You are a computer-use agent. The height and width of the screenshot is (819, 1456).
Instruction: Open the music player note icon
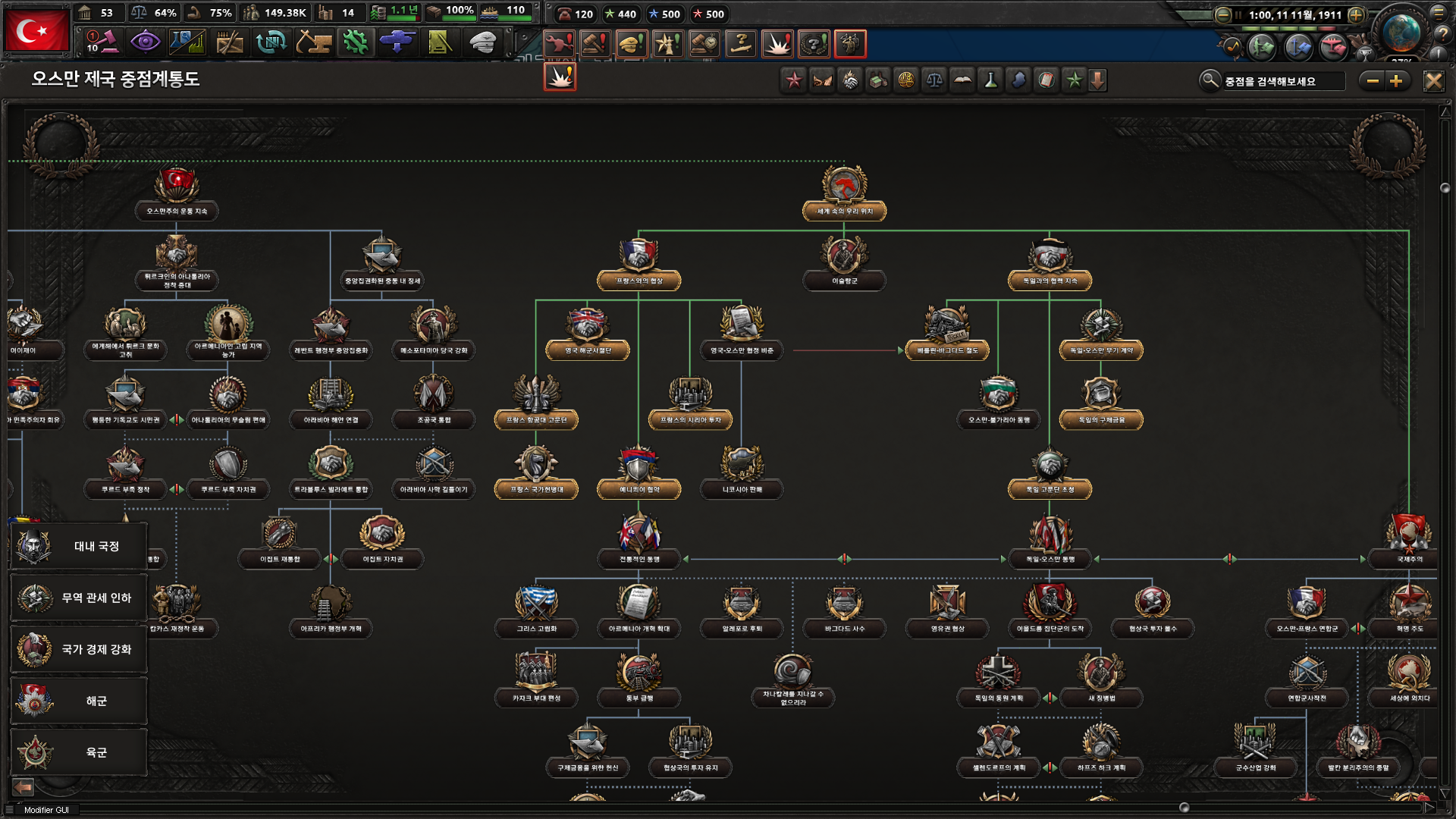tap(1232, 47)
